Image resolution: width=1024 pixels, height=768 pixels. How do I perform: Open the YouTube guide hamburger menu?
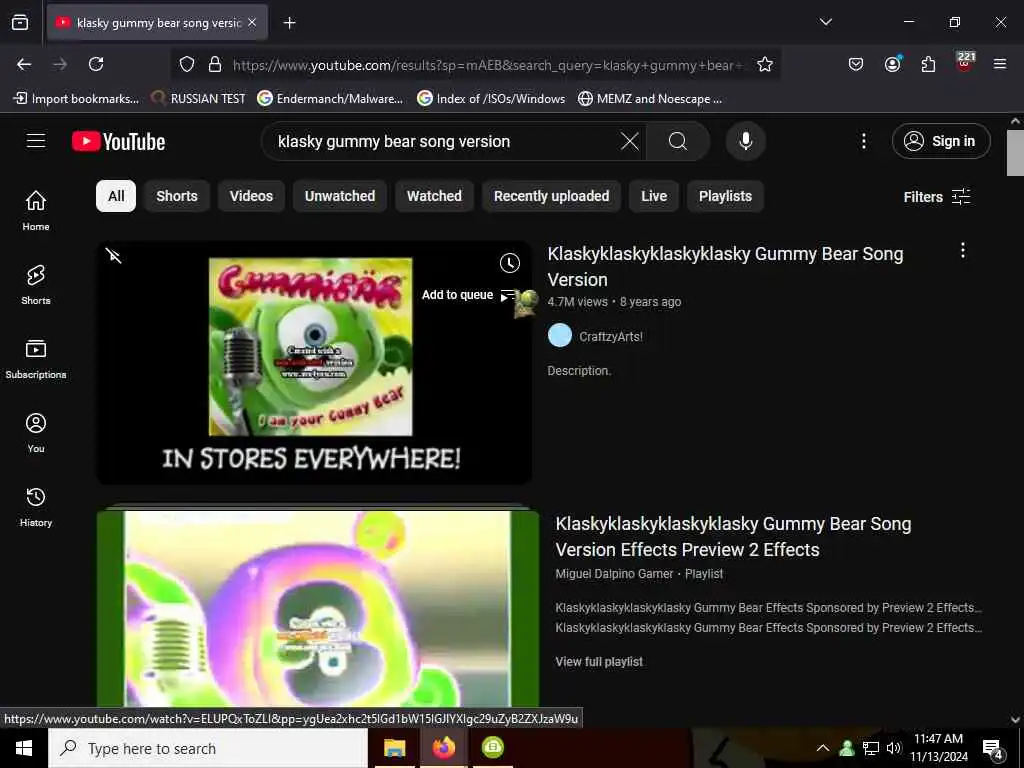[36, 141]
